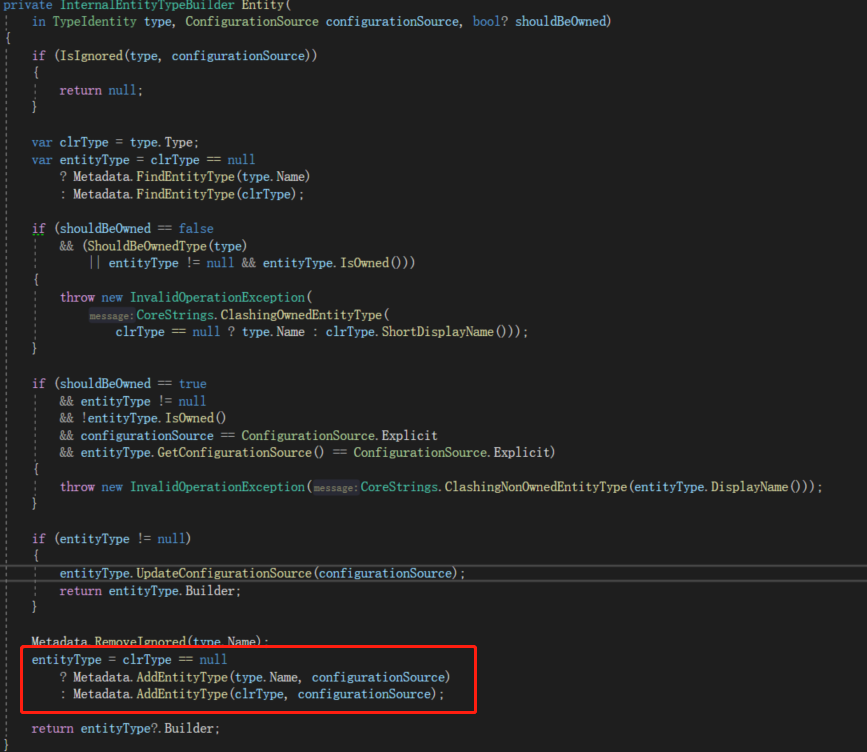Click the 'true' literal

point(192,384)
